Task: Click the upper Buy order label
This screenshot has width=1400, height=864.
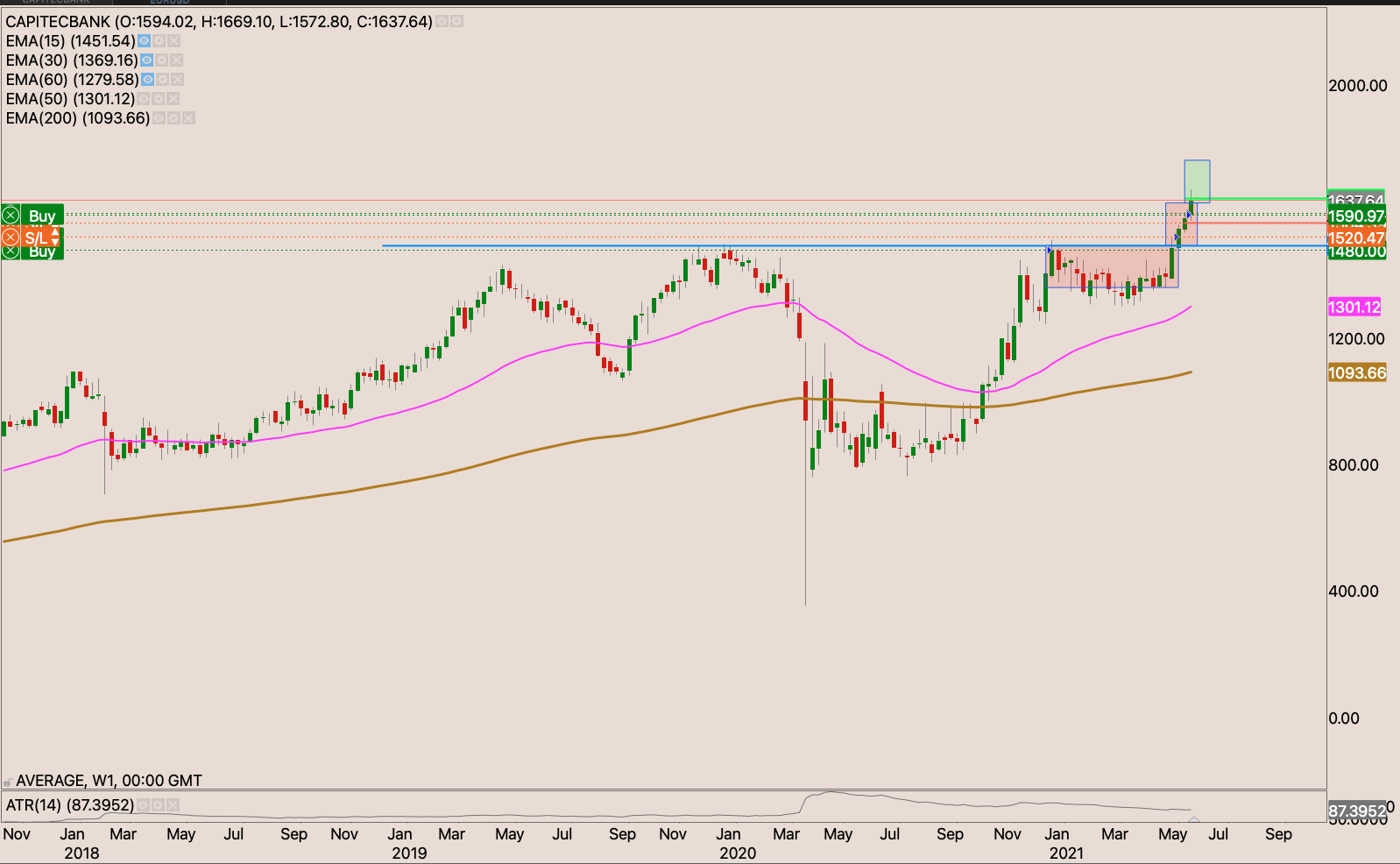Action: pos(41,216)
